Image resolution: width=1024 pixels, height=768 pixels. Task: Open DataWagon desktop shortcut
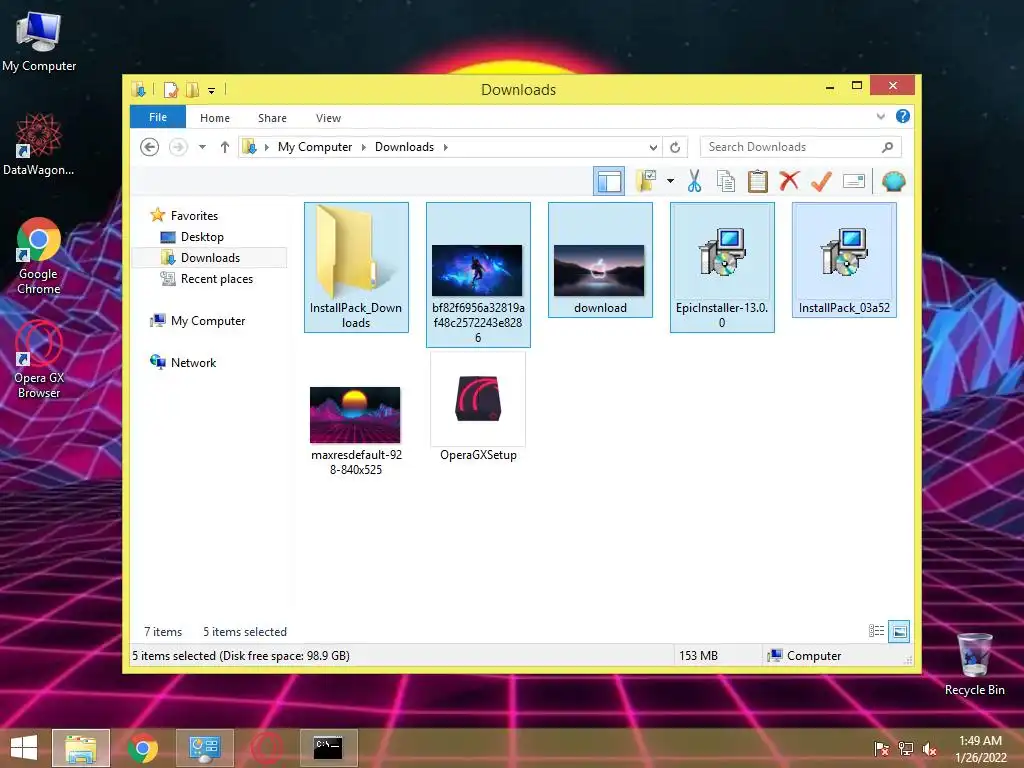39,144
